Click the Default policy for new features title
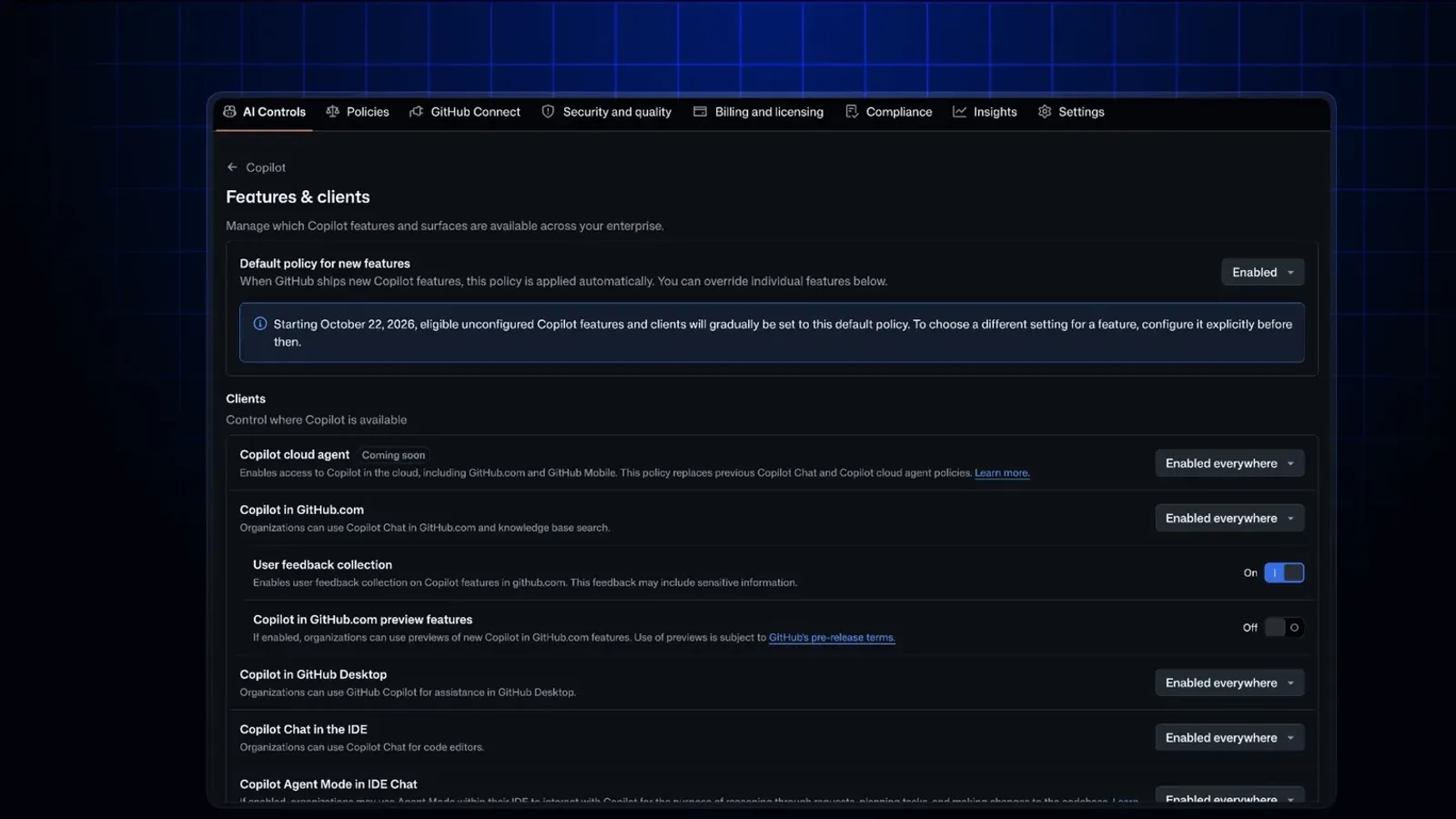The width and height of the screenshot is (1456, 819). [325, 264]
